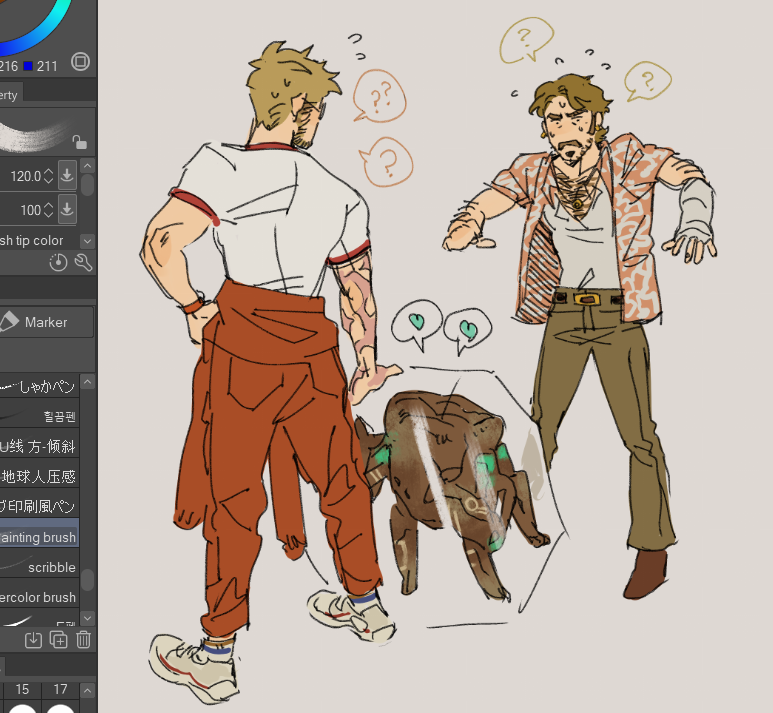Open pressure dynamics button beside 120.0

67,175
